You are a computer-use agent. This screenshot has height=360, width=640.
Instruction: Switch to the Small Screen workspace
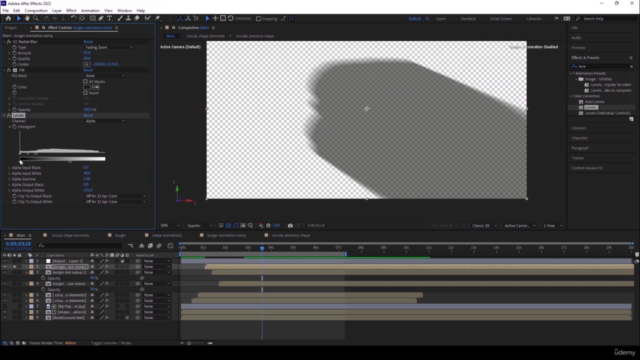501,18
